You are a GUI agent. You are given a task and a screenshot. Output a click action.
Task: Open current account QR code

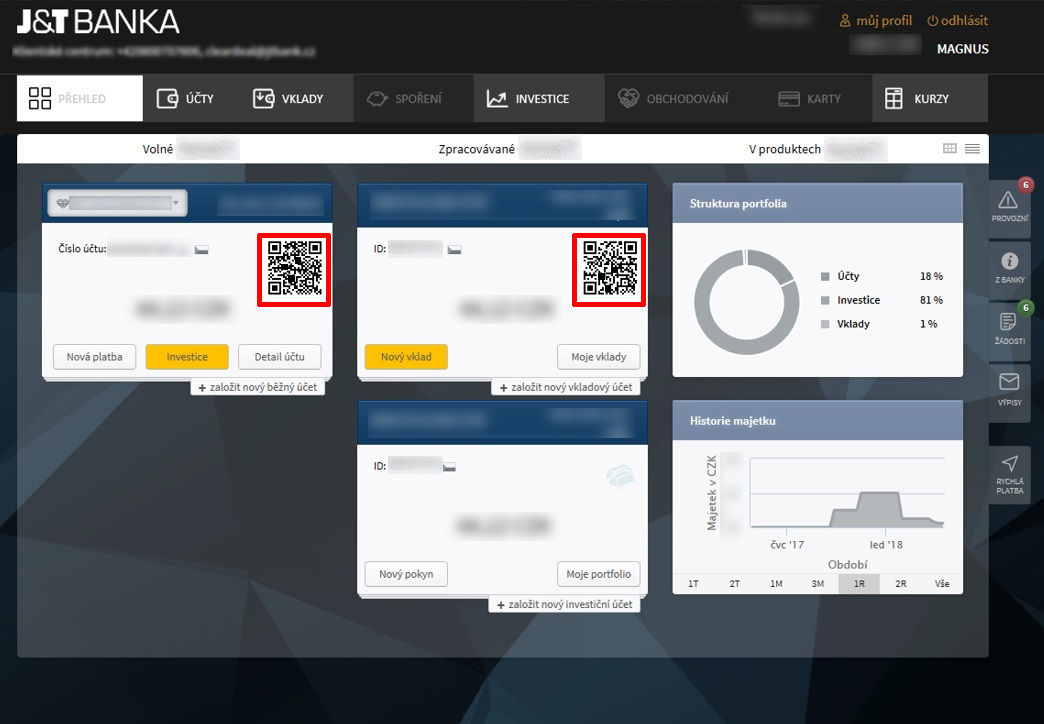tap(294, 268)
